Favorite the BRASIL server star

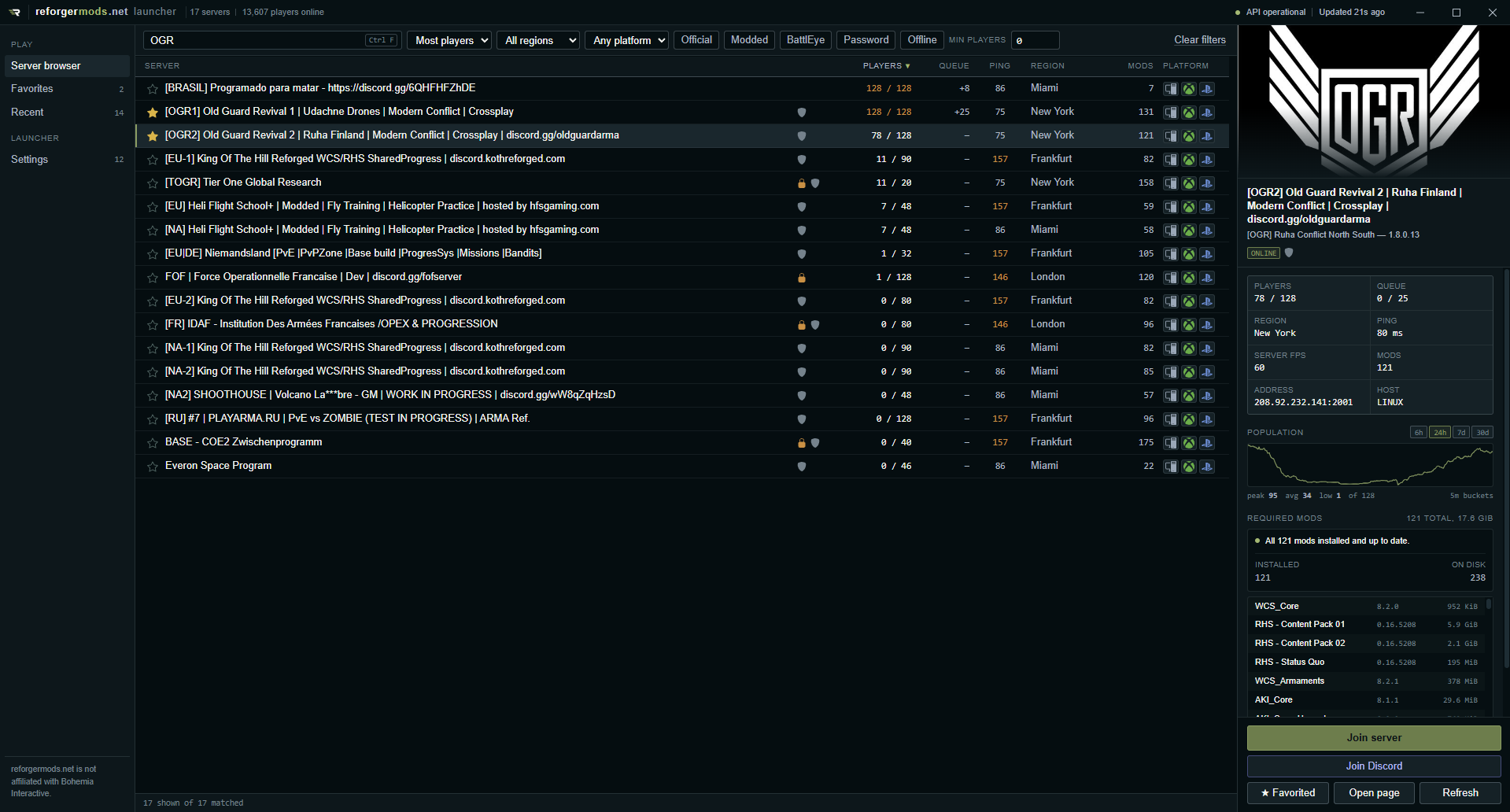tap(153, 88)
